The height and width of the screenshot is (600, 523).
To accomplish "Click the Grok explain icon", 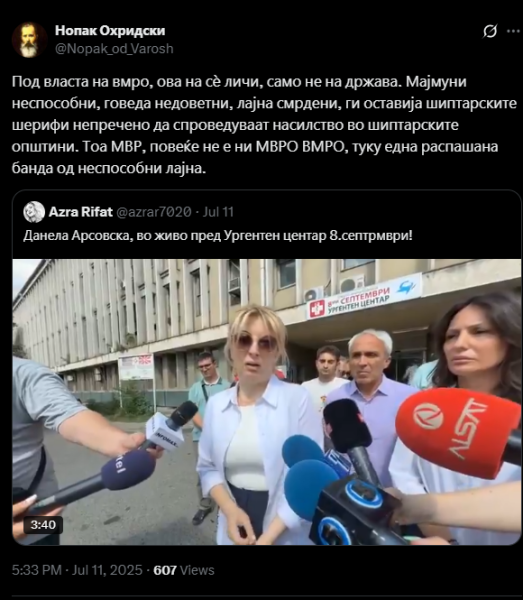I will point(489,31).
